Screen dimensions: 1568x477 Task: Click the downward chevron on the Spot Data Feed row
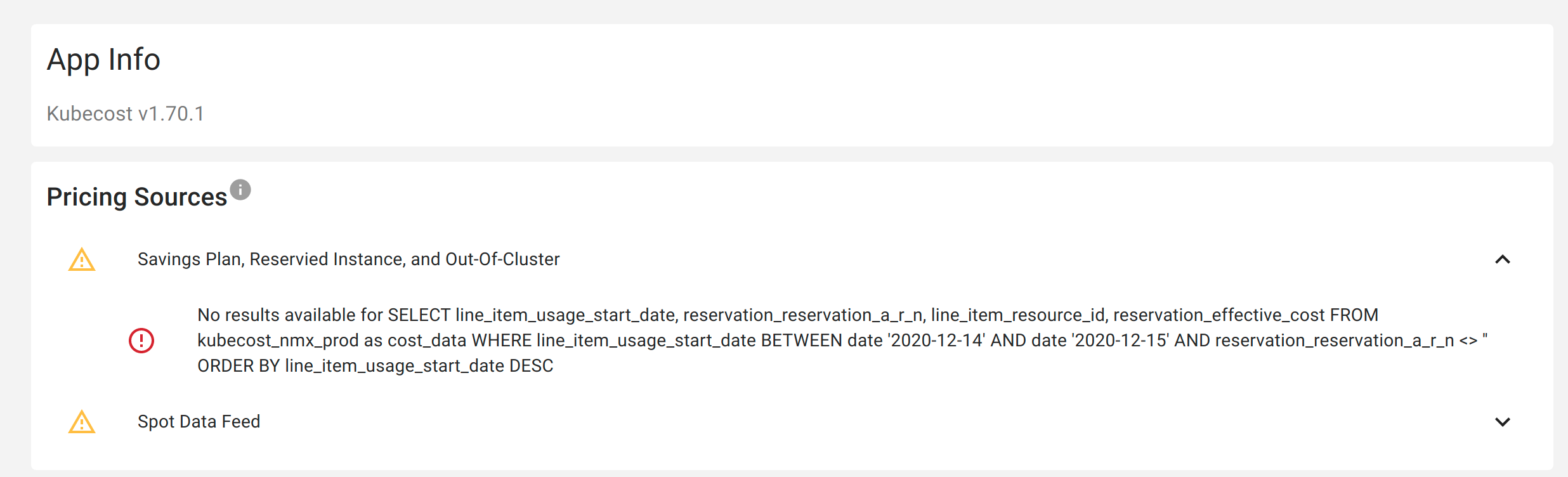click(1502, 421)
